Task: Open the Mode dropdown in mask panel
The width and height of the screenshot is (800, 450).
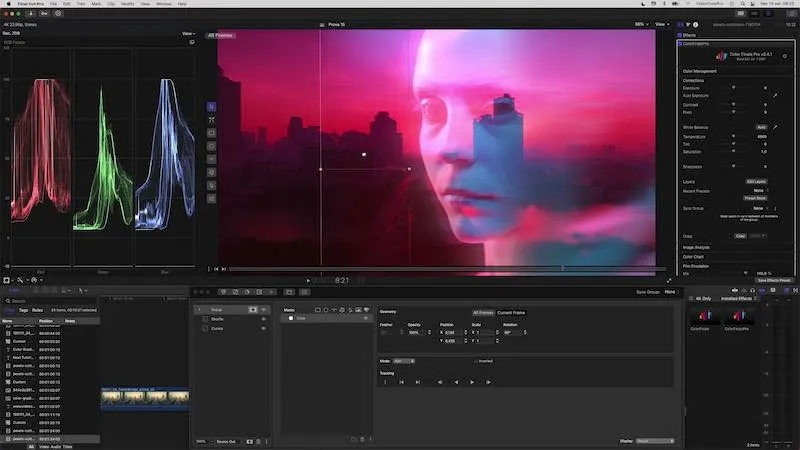Action: coord(402,360)
